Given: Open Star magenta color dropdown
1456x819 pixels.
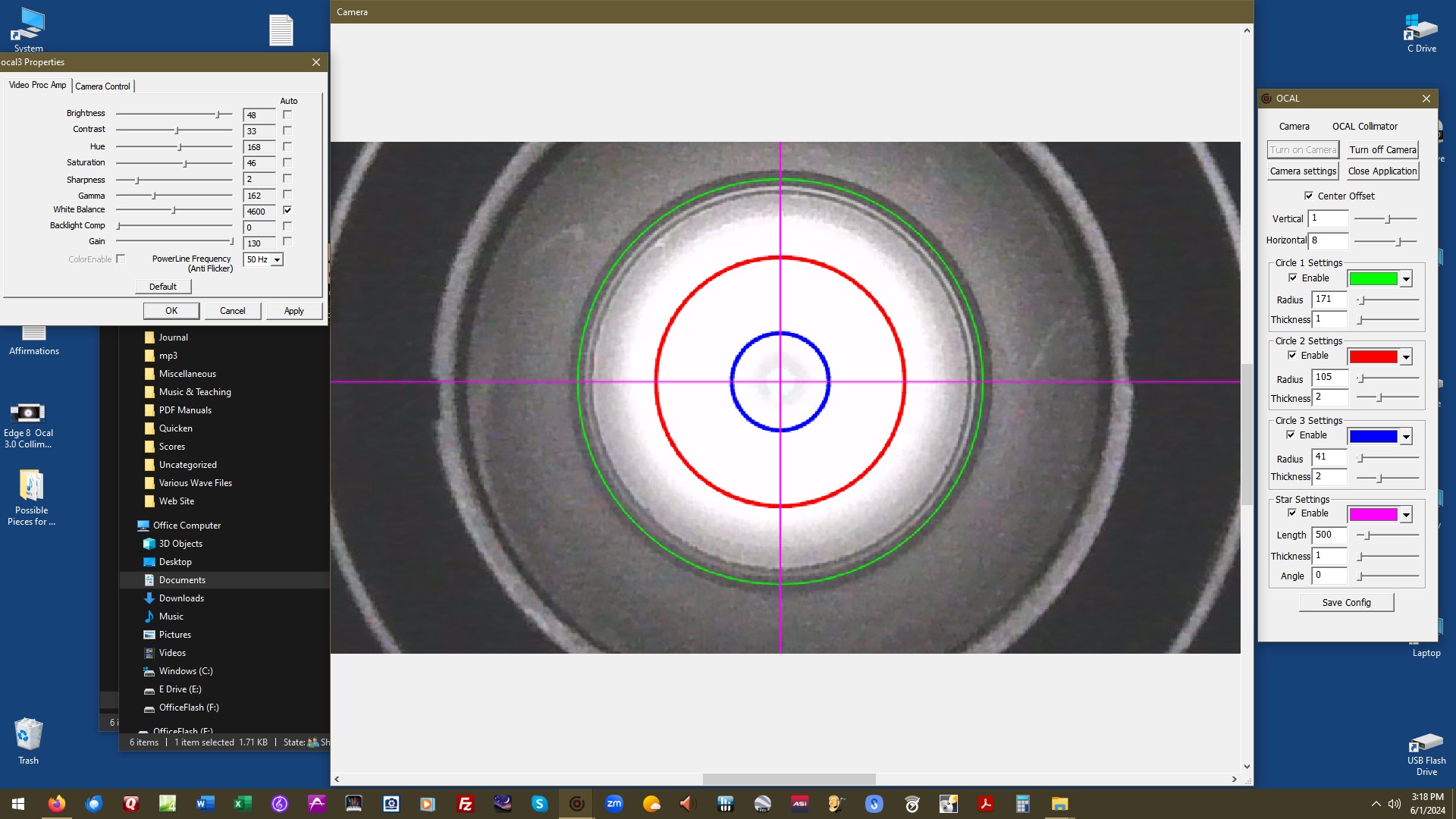Looking at the screenshot, I should point(1406,515).
